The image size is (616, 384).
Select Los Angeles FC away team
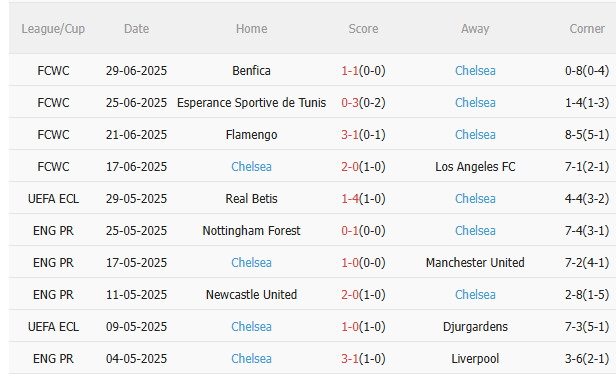(475, 167)
